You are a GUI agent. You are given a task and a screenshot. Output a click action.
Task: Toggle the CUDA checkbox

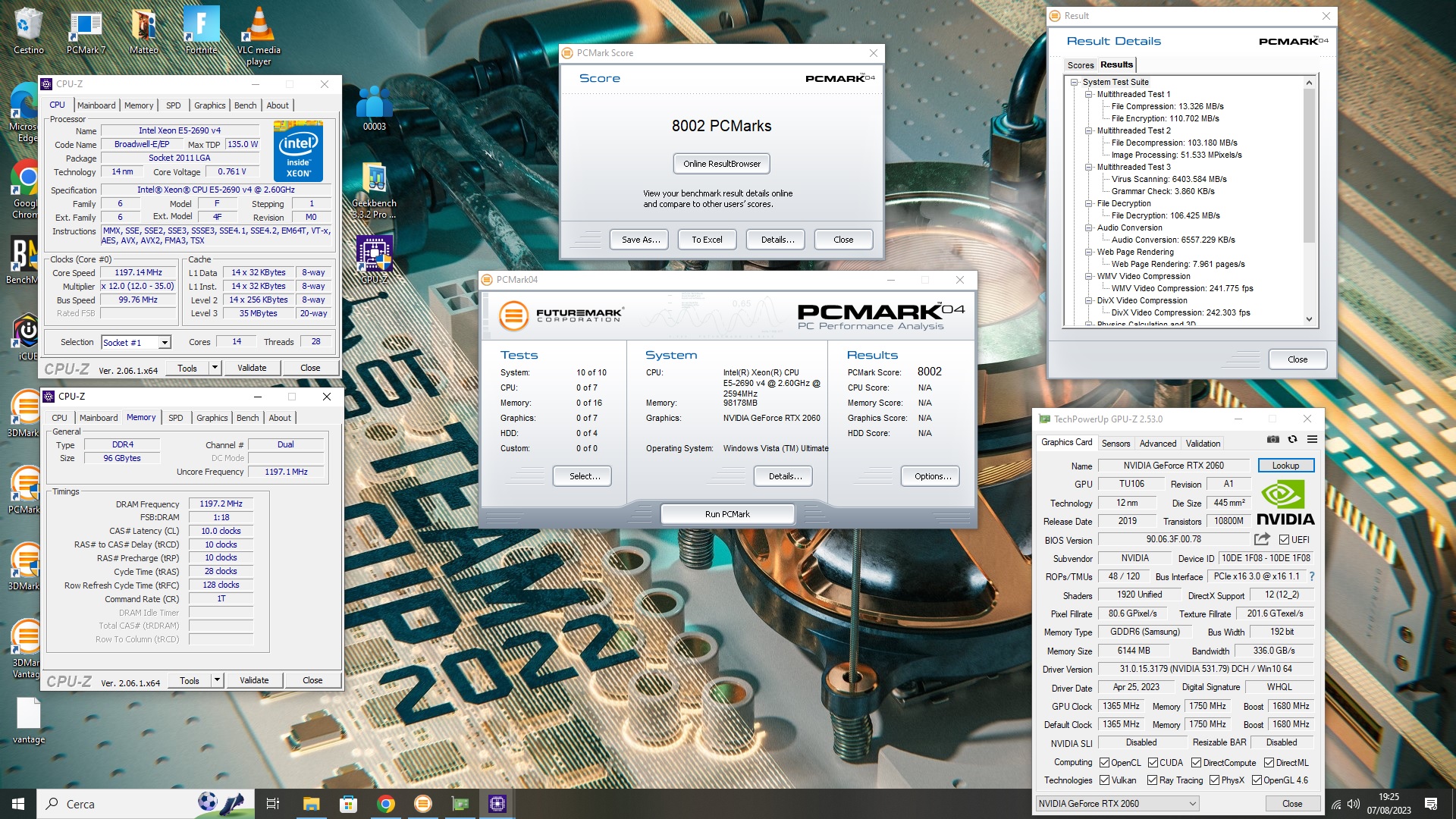[x=1153, y=763]
